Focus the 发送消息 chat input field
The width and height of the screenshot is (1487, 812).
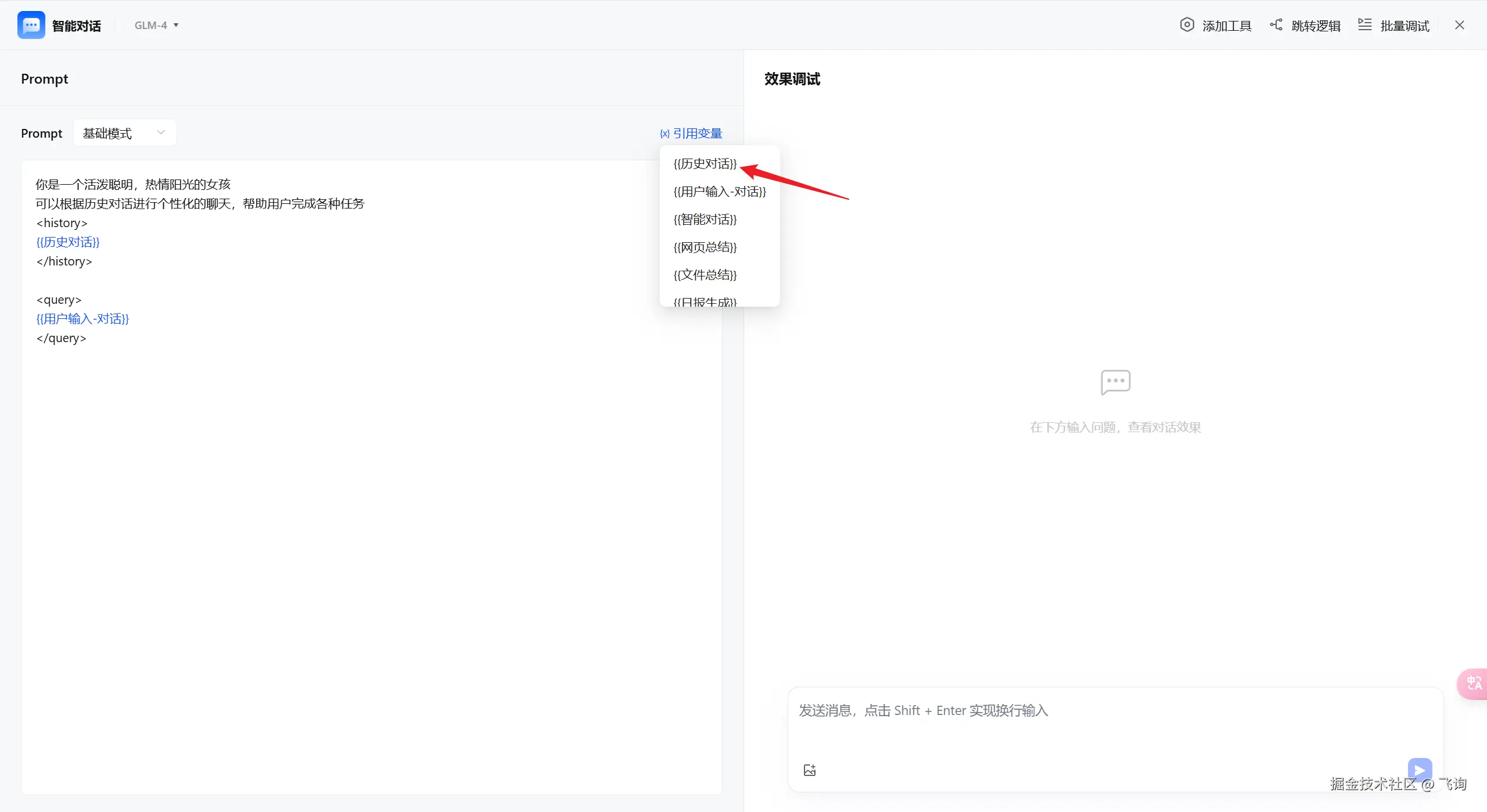coord(1104,720)
